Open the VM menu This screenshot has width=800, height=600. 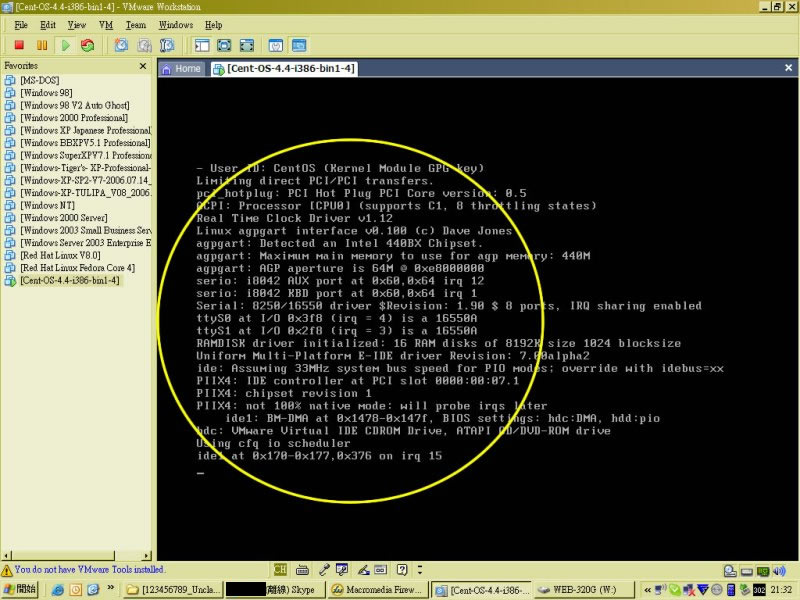point(106,24)
